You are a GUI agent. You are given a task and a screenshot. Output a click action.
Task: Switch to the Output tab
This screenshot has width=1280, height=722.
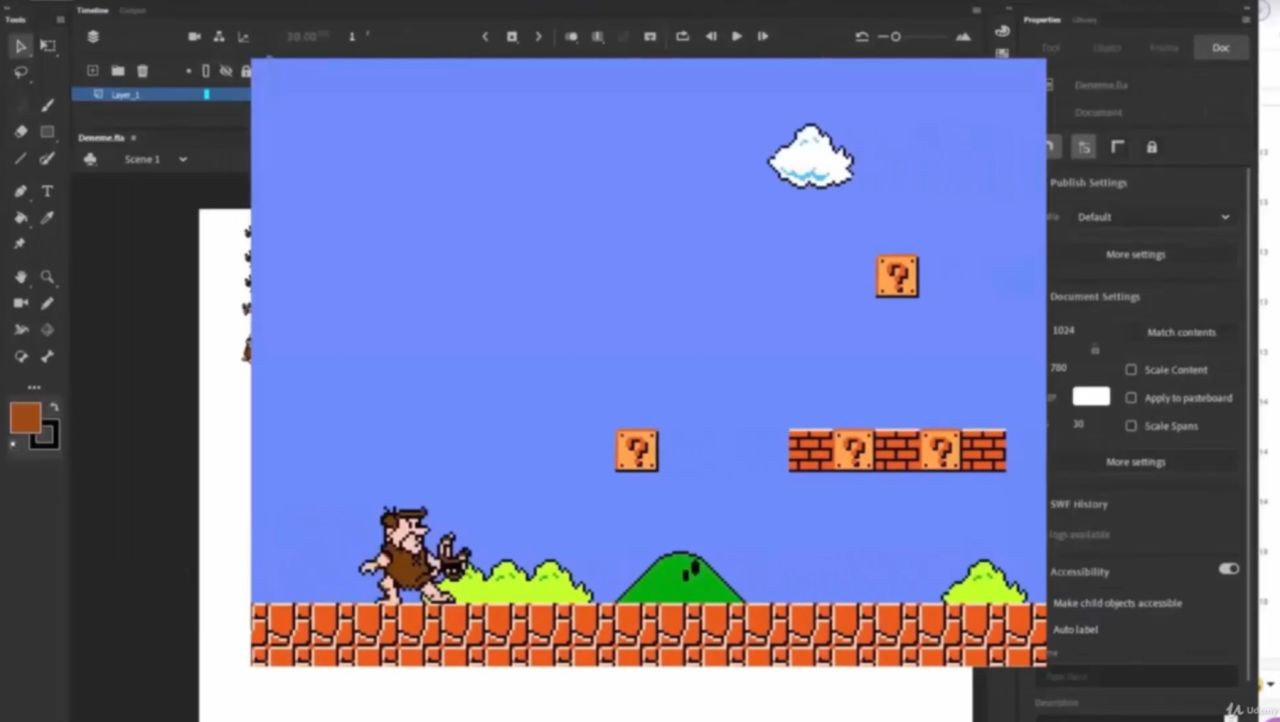[x=132, y=10]
